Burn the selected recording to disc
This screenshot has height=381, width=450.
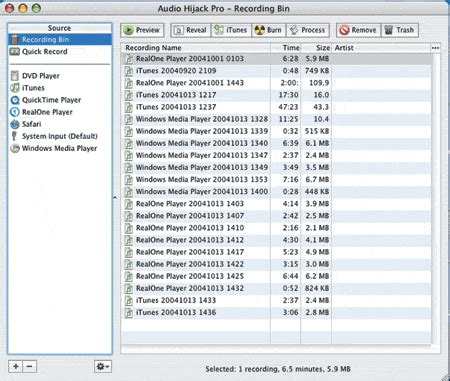[x=268, y=30]
